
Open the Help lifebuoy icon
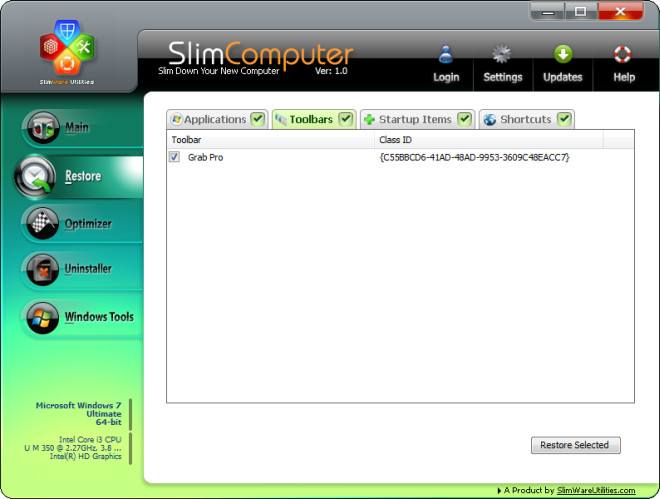(x=622, y=54)
